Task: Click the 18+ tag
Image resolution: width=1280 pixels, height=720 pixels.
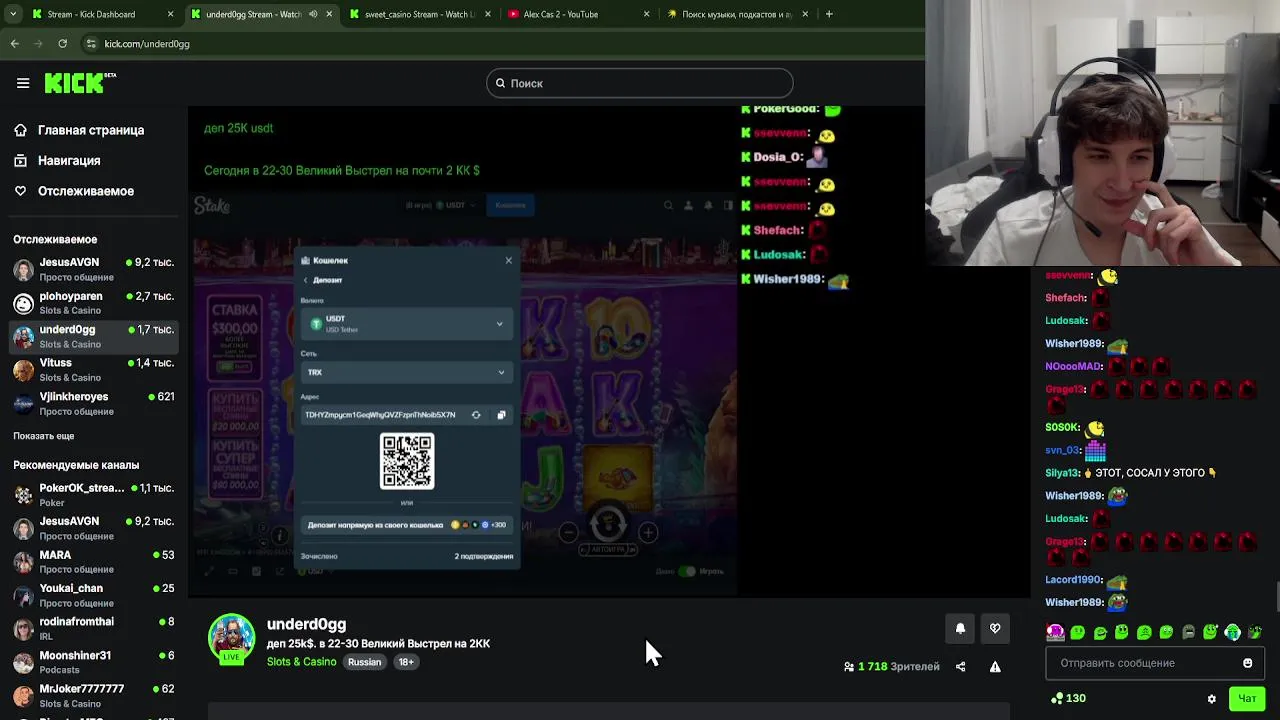Action: [x=406, y=662]
